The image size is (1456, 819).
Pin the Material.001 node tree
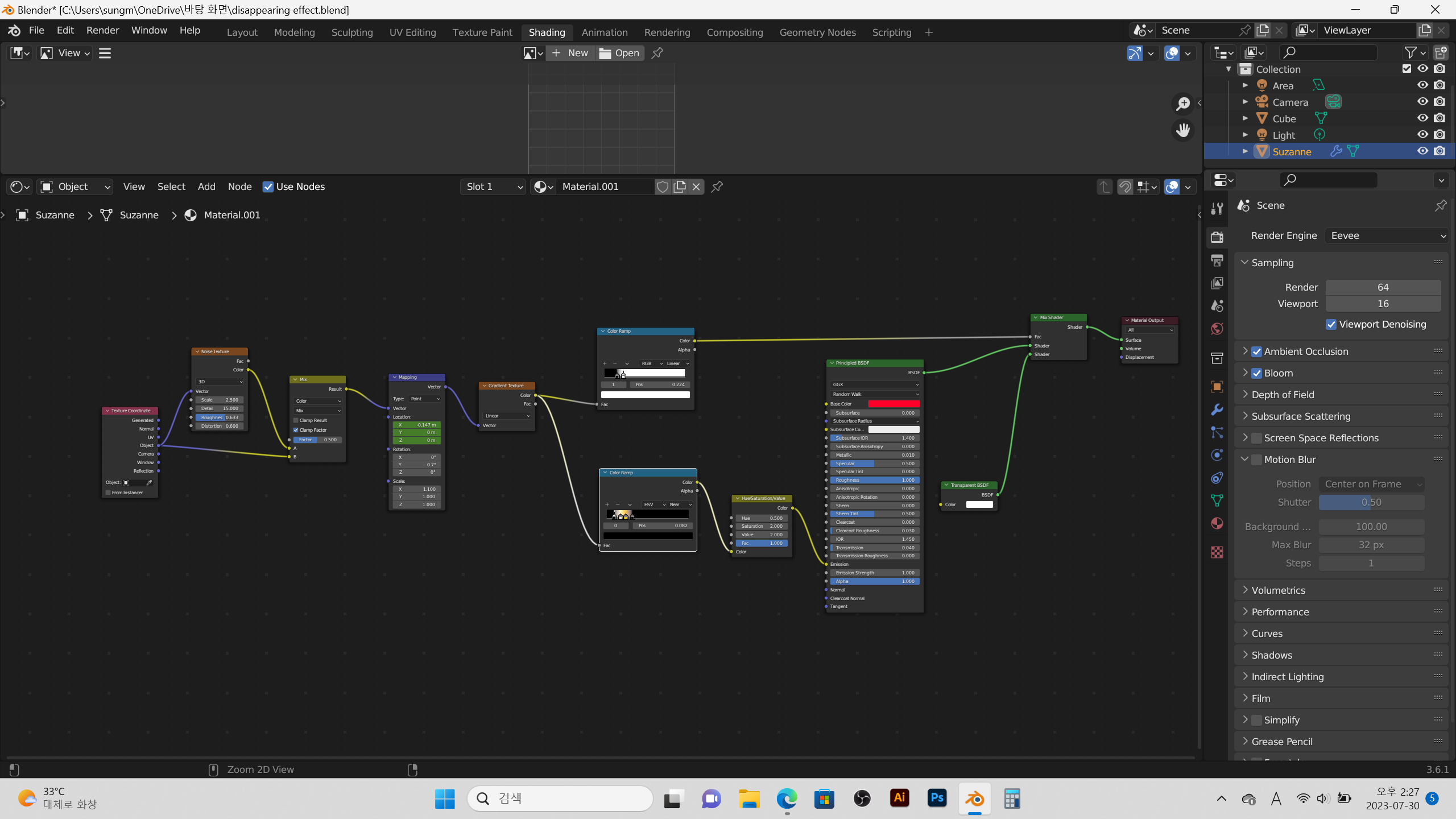(x=717, y=187)
